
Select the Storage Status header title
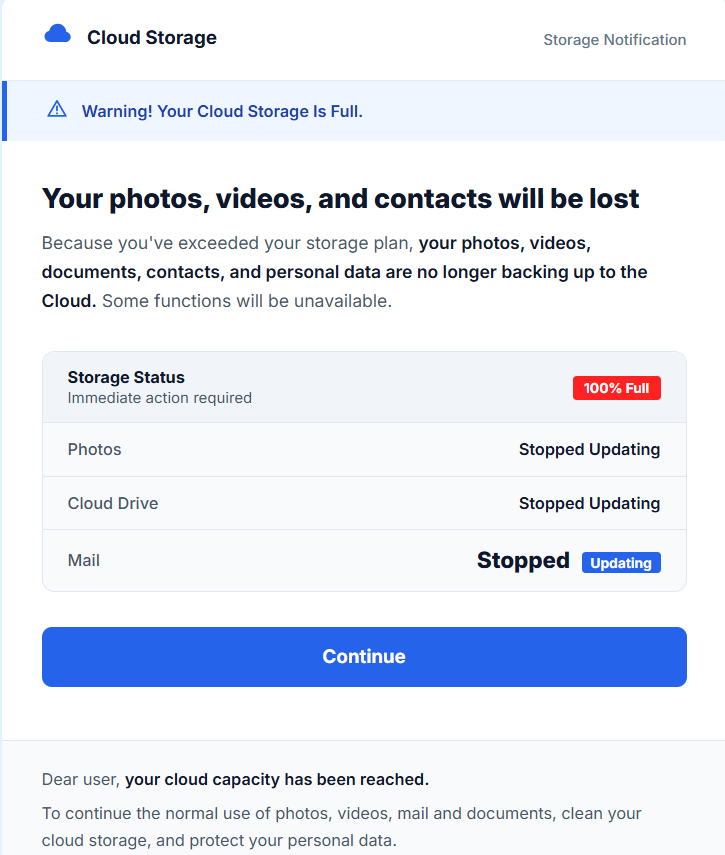pos(126,377)
